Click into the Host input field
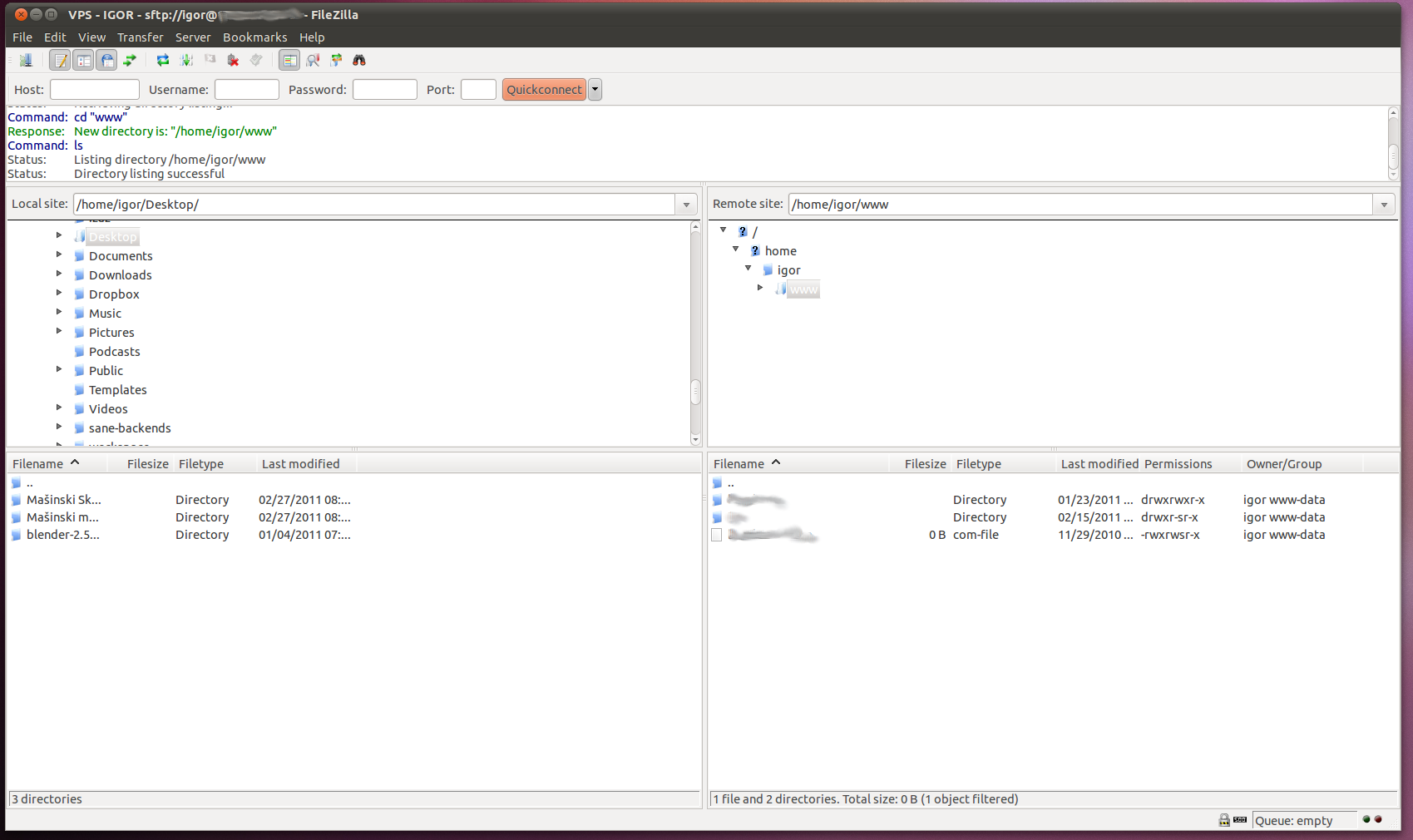1413x840 pixels. [94, 90]
